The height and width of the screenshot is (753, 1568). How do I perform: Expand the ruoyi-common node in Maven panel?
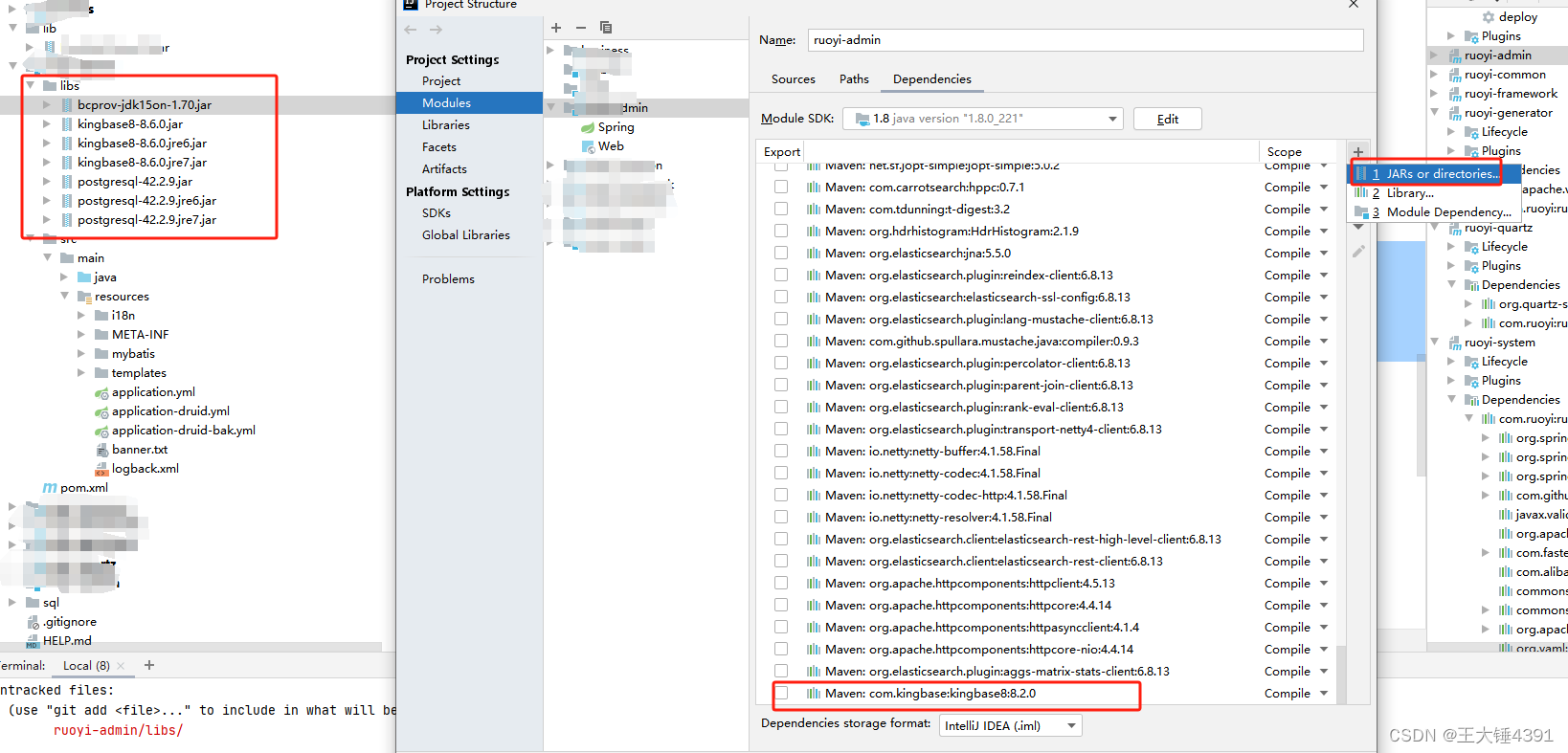click(1434, 75)
